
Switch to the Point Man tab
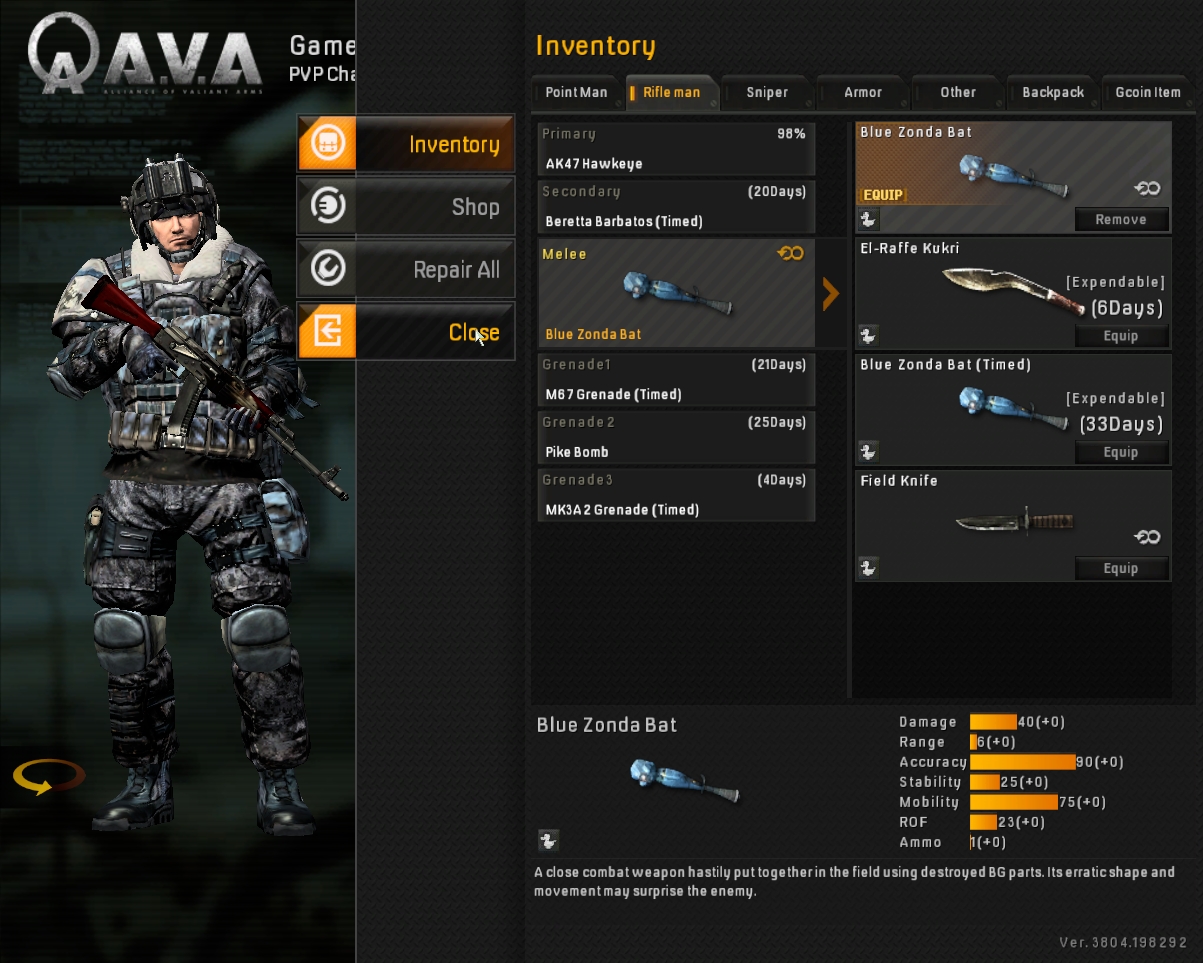(x=576, y=92)
